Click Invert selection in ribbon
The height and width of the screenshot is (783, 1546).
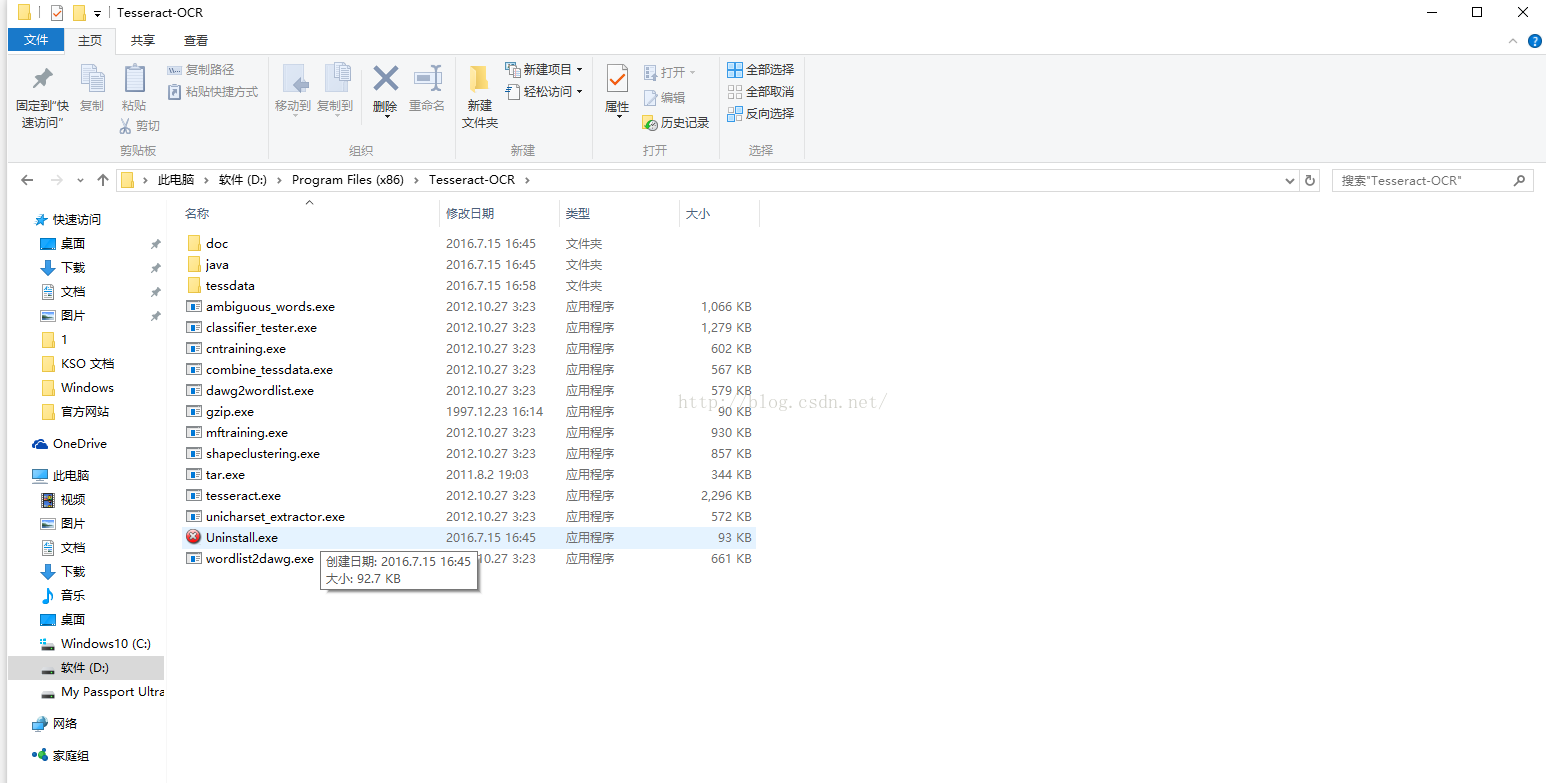click(760, 114)
